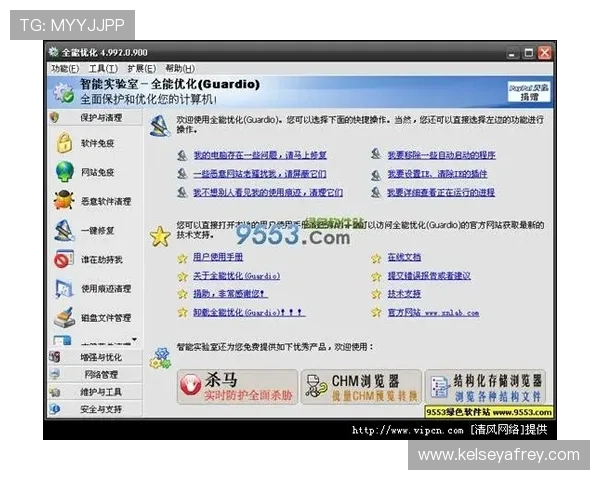600x480 pixels.
Task: Open the 关于全能优化(Guardio) link
Action: point(236,276)
